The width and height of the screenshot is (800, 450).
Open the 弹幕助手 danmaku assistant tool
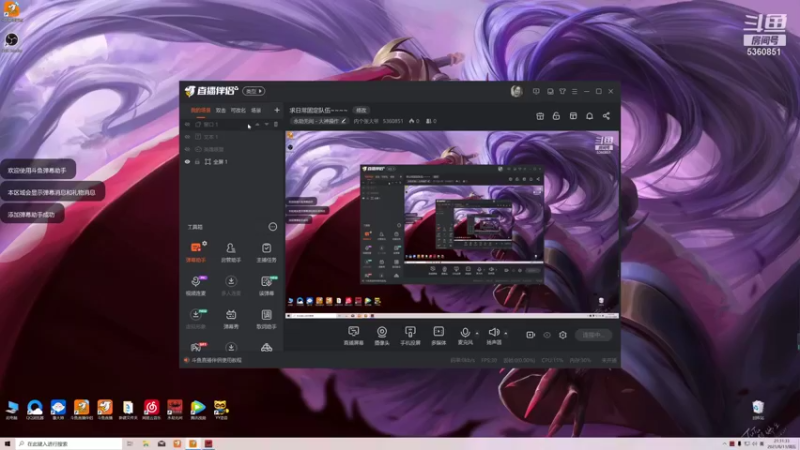[x=195, y=252]
